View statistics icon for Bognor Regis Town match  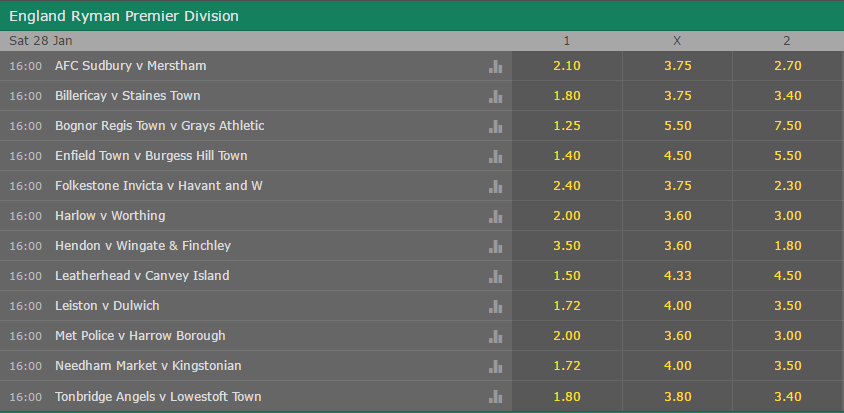[x=495, y=127]
